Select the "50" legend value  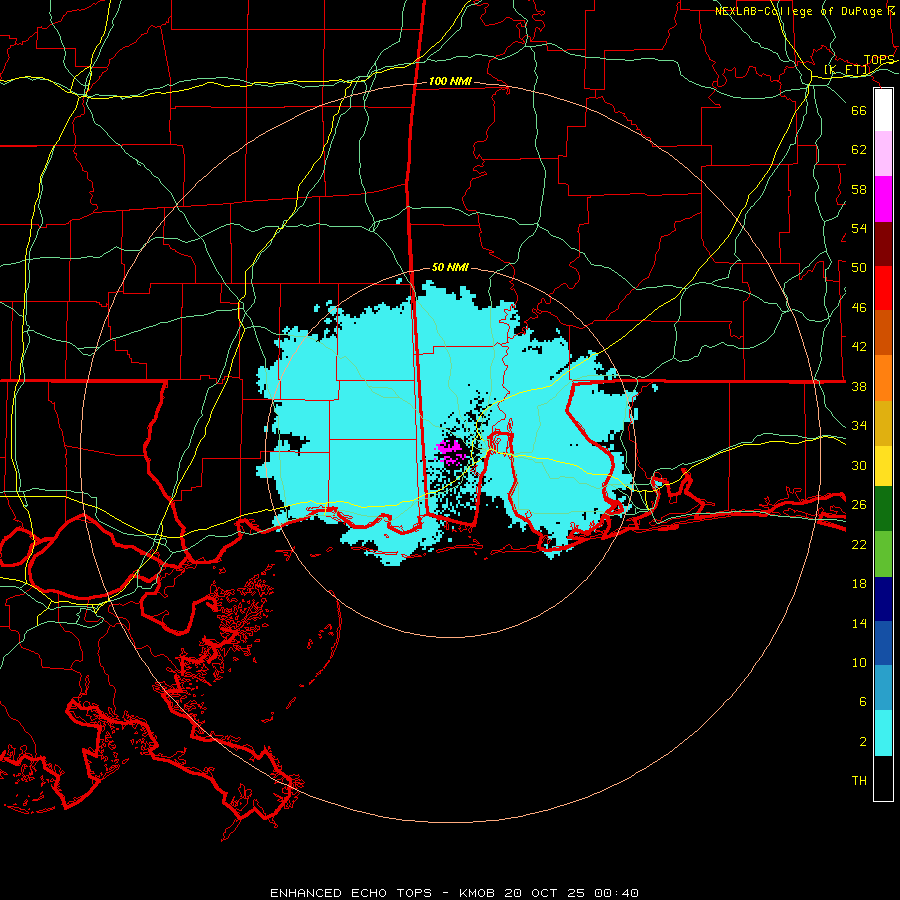859,268
